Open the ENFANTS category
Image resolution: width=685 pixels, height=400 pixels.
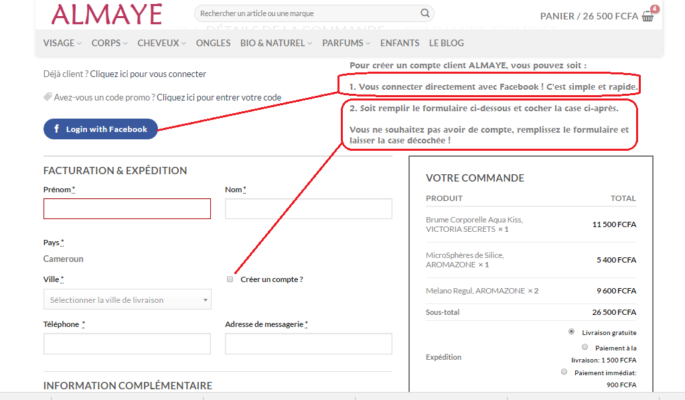[400, 43]
